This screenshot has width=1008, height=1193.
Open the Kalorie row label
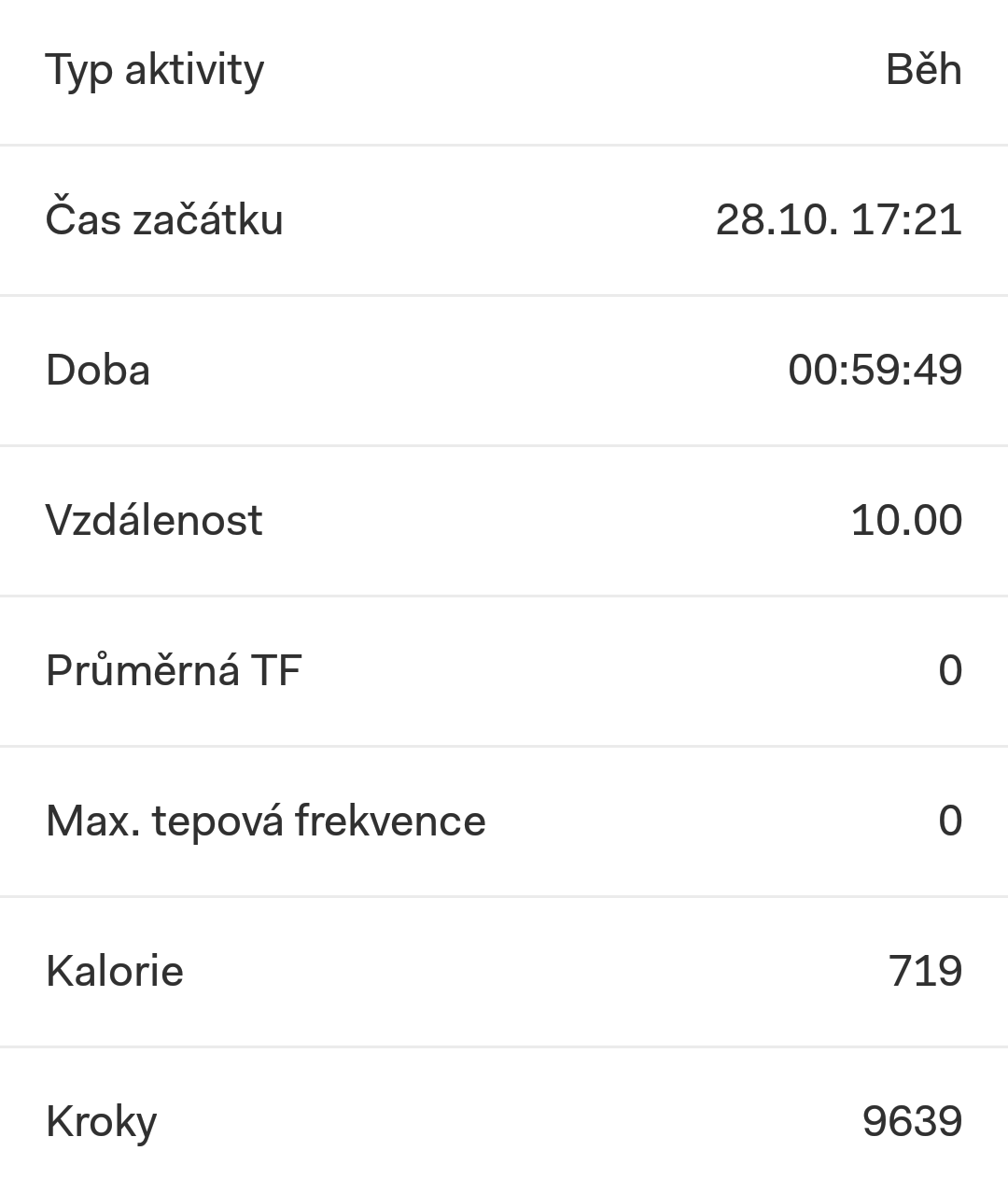coord(114,971)
